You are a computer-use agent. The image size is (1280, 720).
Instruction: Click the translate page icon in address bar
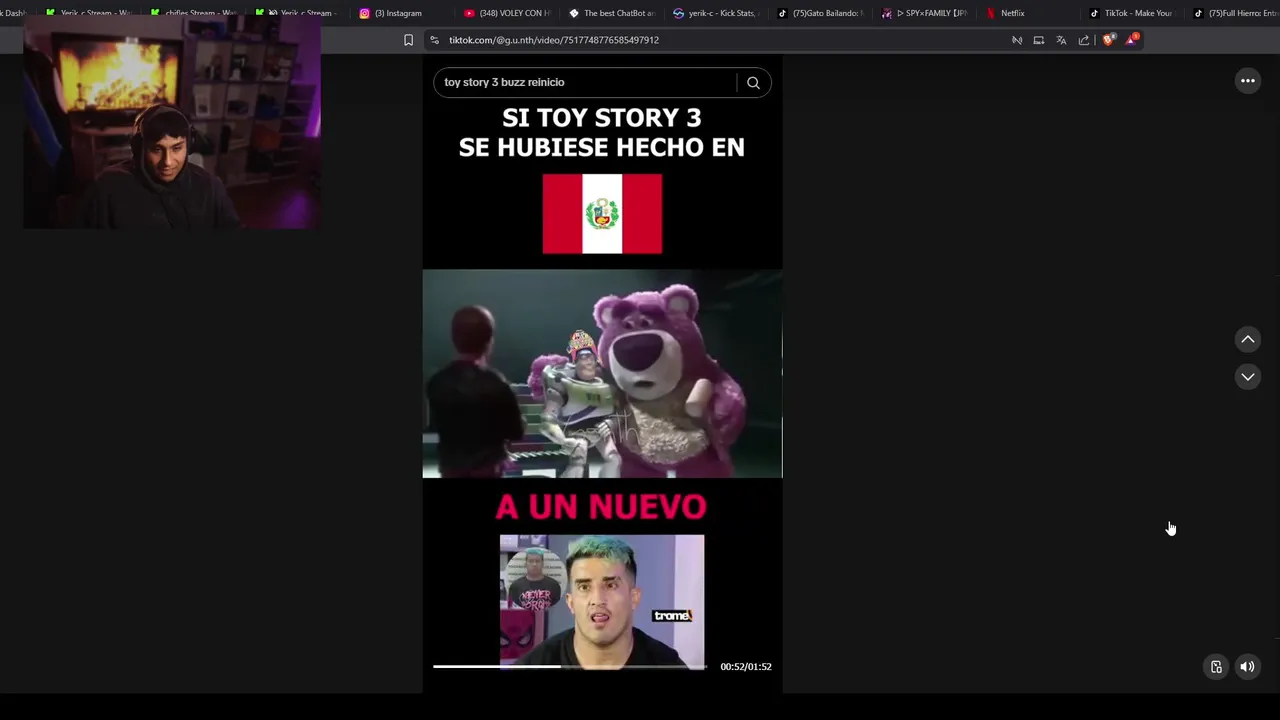coord(1061,40)
